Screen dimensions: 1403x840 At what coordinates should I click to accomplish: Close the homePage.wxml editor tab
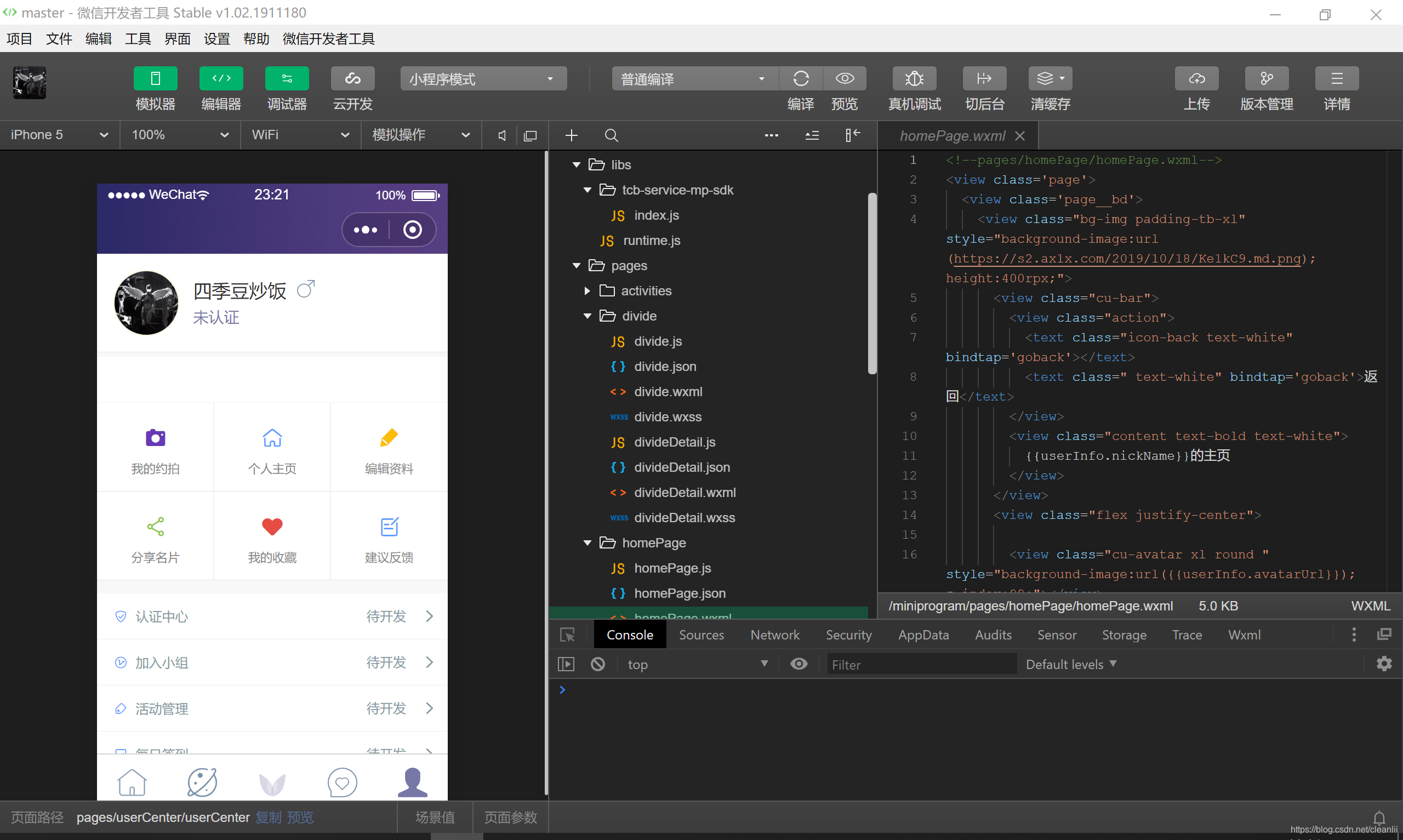1020,136
